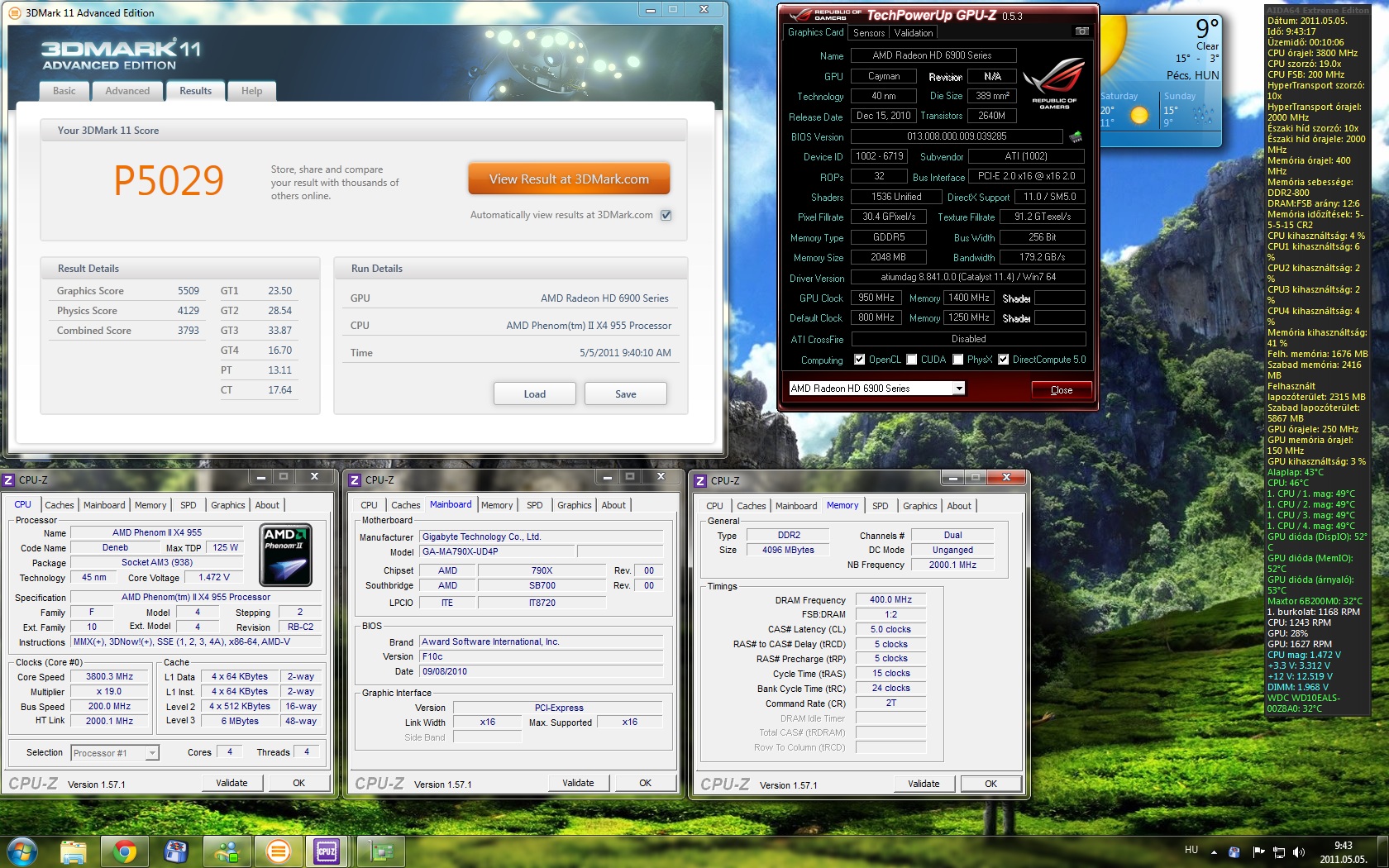Open the network tray icon

coord(1278,851)
